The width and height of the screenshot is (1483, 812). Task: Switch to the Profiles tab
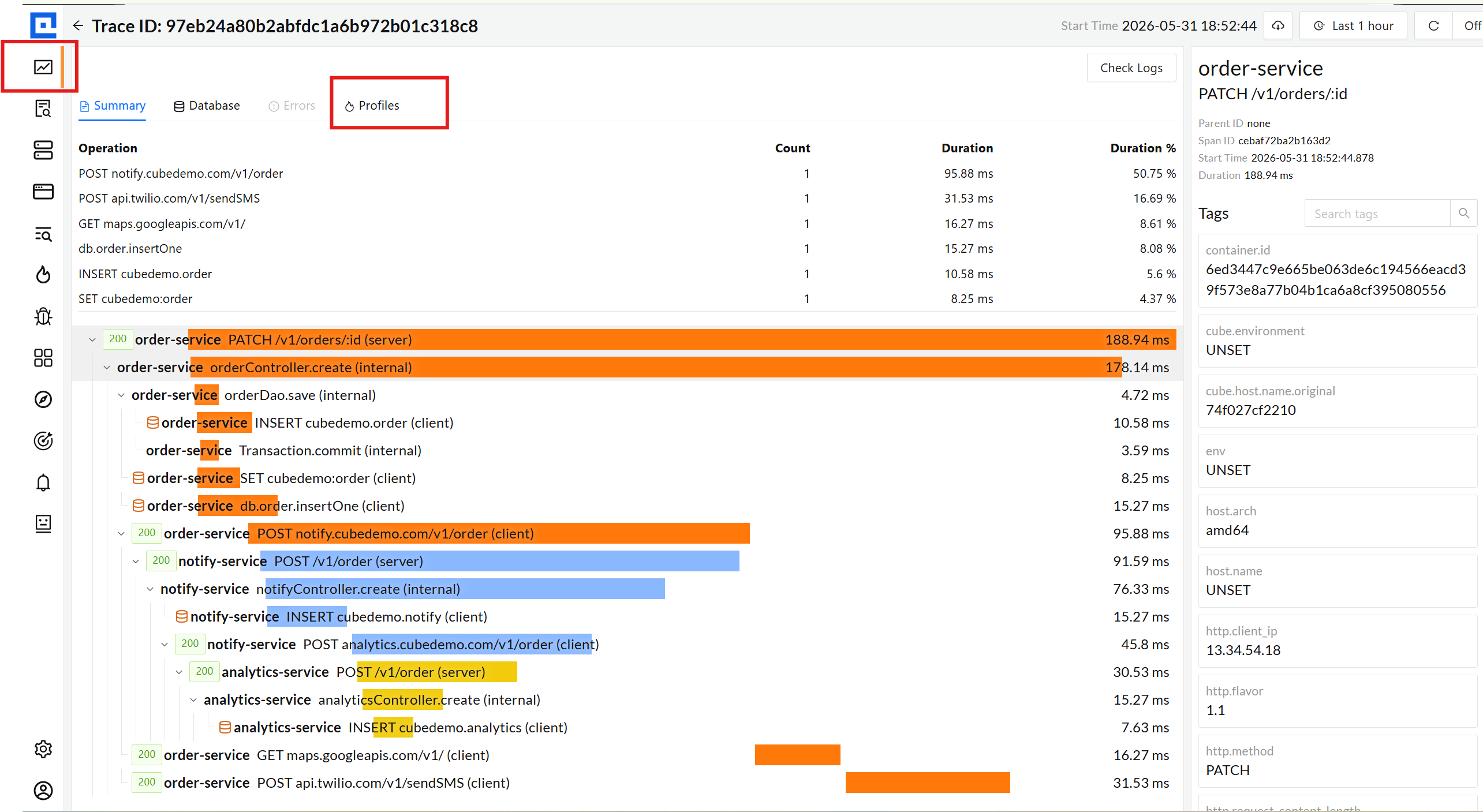coord(372,106)
